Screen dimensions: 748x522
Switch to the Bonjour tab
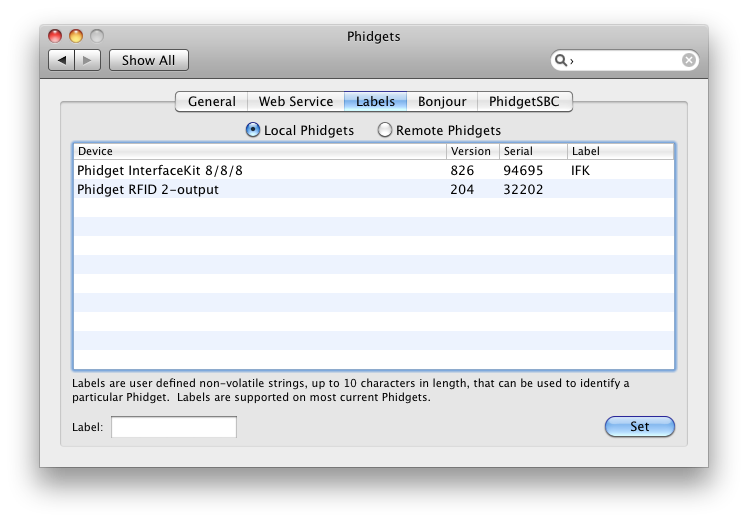[x=442, y=102]
